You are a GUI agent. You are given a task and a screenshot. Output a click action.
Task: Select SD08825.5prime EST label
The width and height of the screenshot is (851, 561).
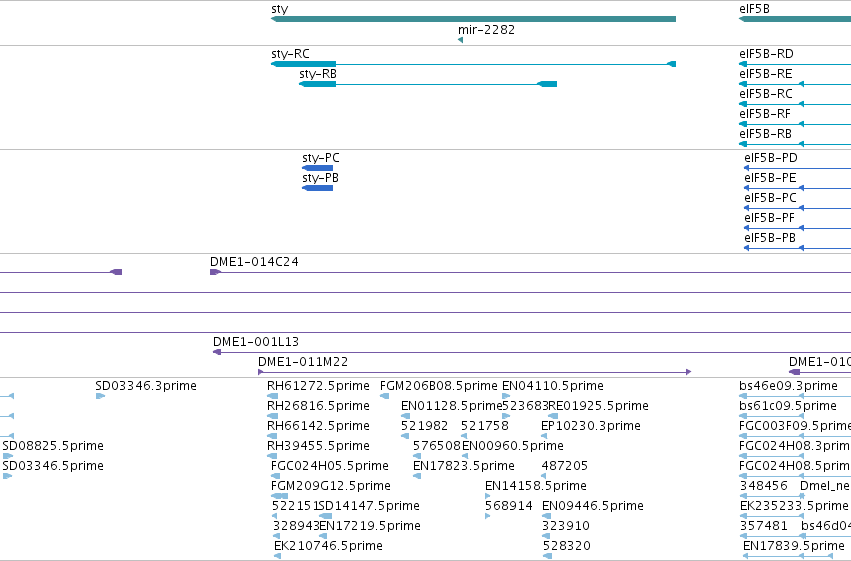click(x=53, y=446)
